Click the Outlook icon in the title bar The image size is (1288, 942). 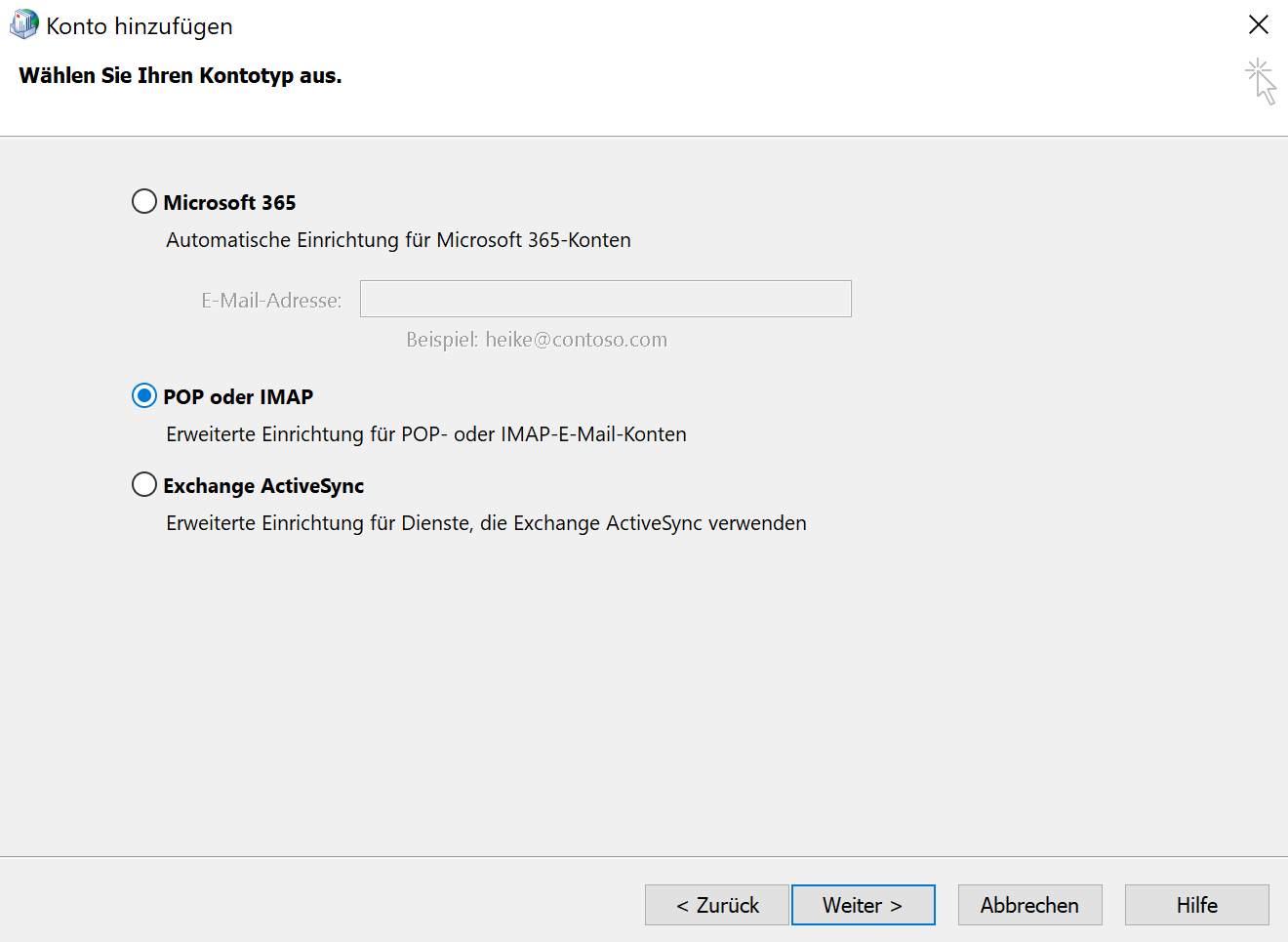coord(23,24)
